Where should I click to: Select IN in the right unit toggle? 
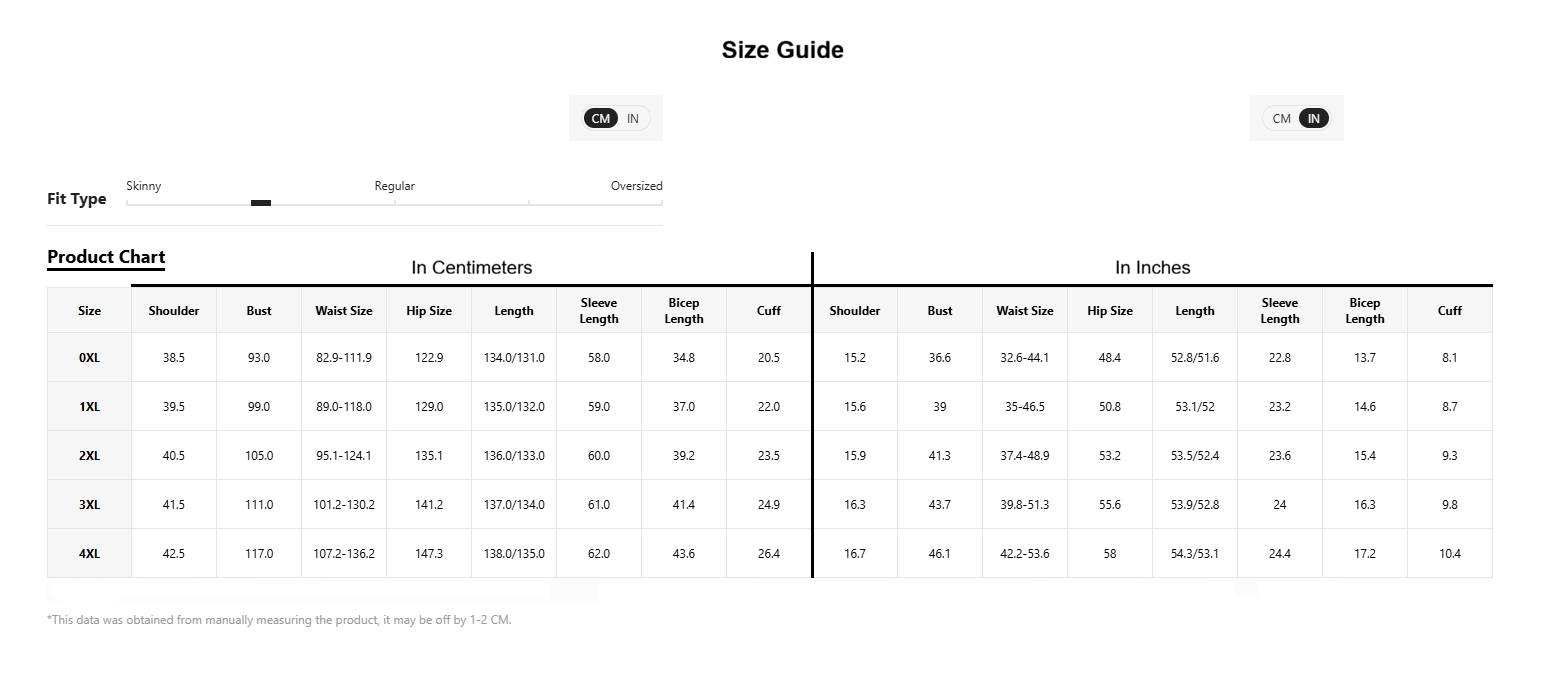(1314, 118)
